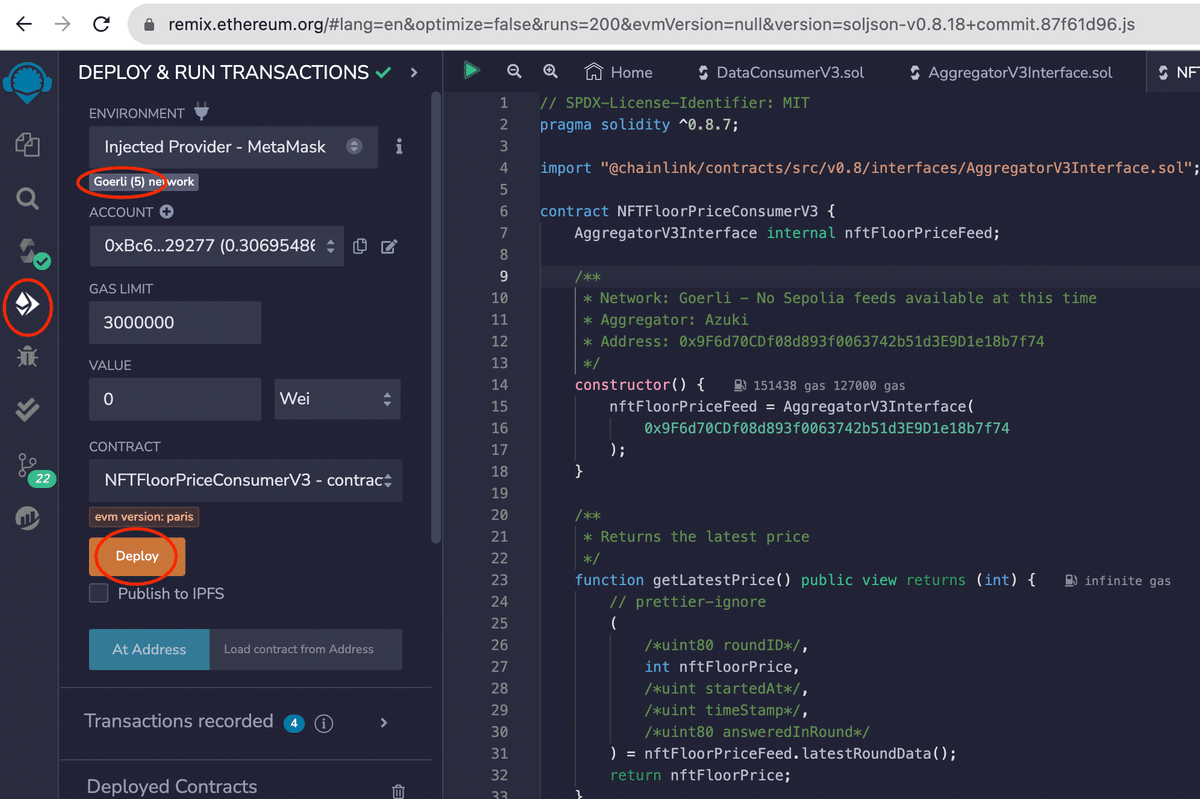1200x799 pixels.
Task: Click the 'Aggregator: Azuki' comment line
Action: pos(665,320)
